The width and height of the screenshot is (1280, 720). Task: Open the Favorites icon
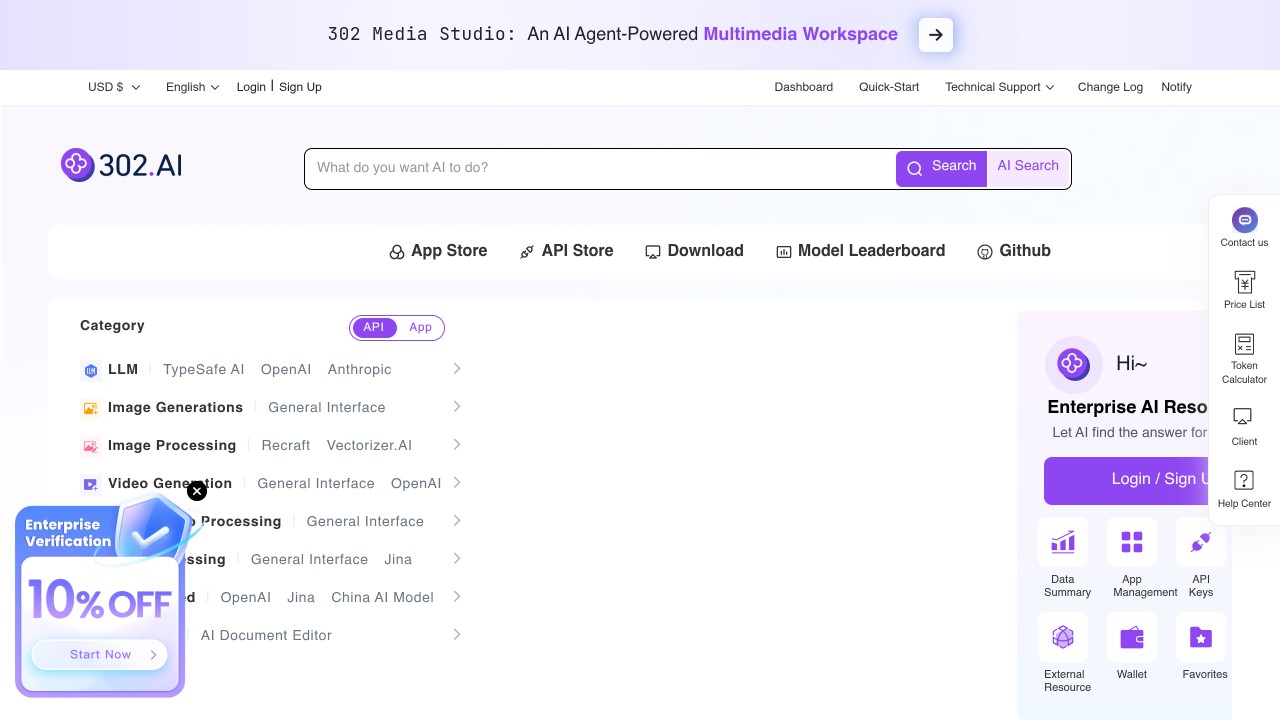1201,637
